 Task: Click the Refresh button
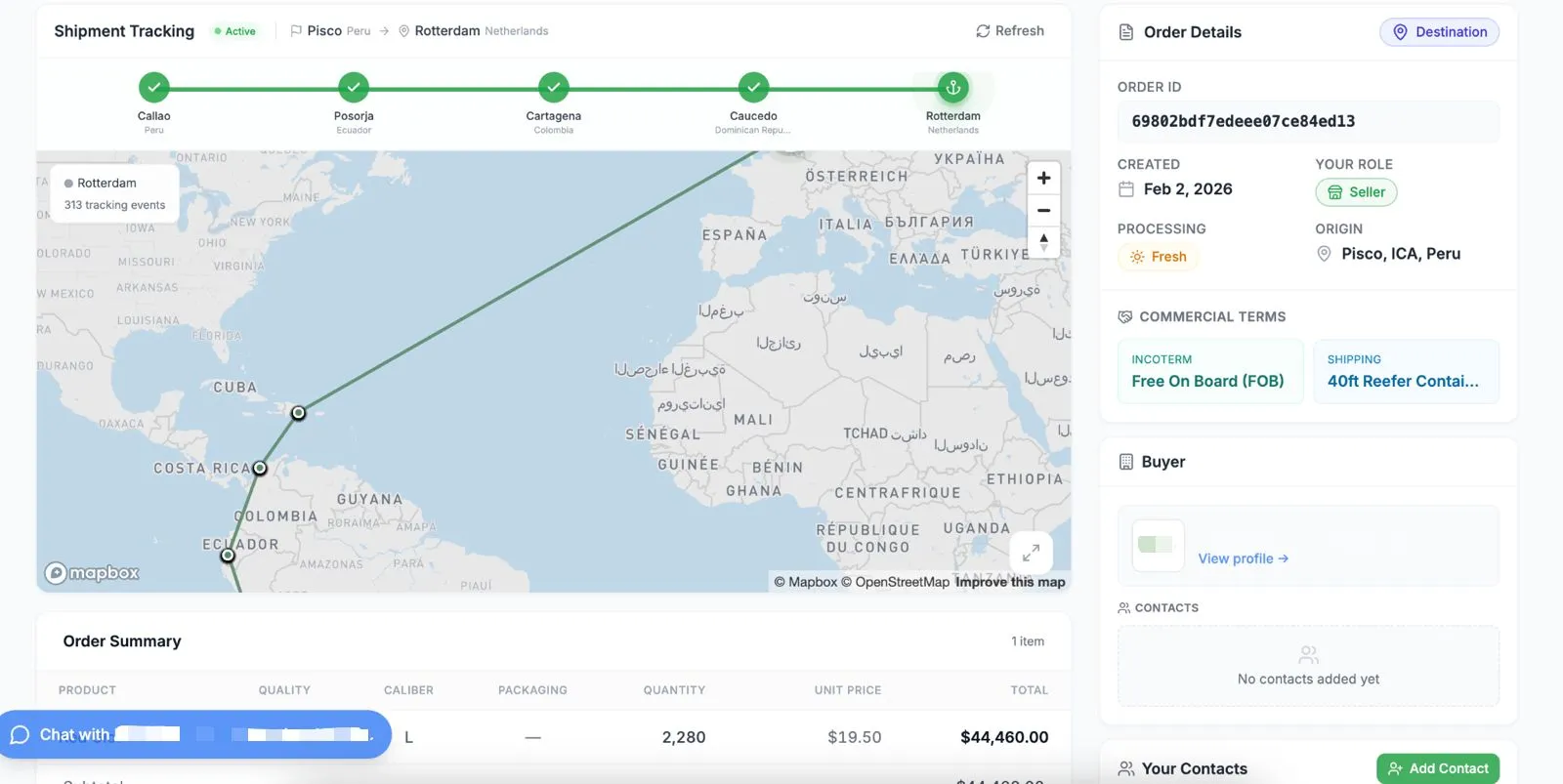click(1010, 31)
